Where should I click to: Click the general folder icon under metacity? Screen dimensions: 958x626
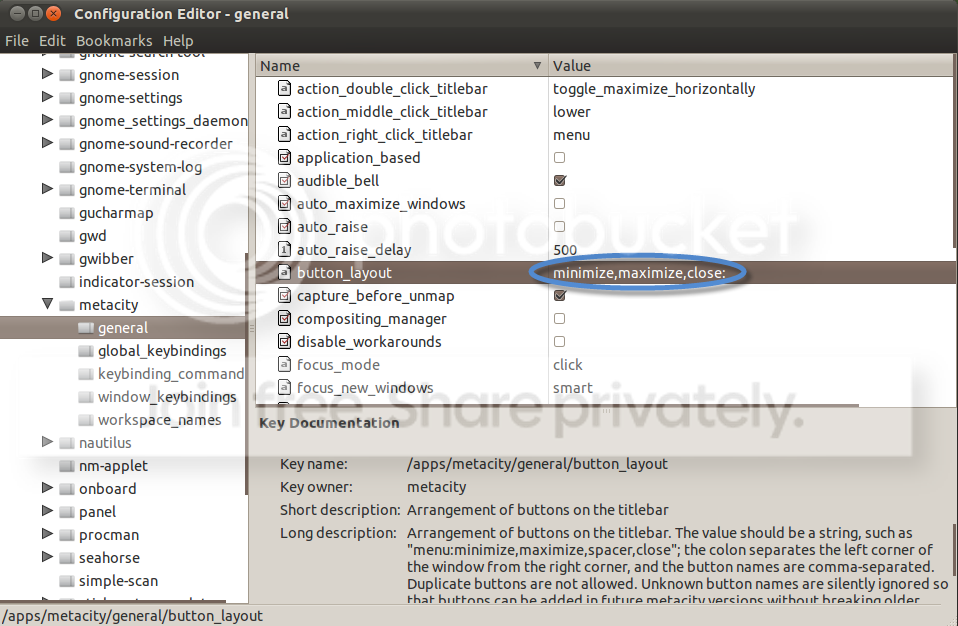coord(85,328)
